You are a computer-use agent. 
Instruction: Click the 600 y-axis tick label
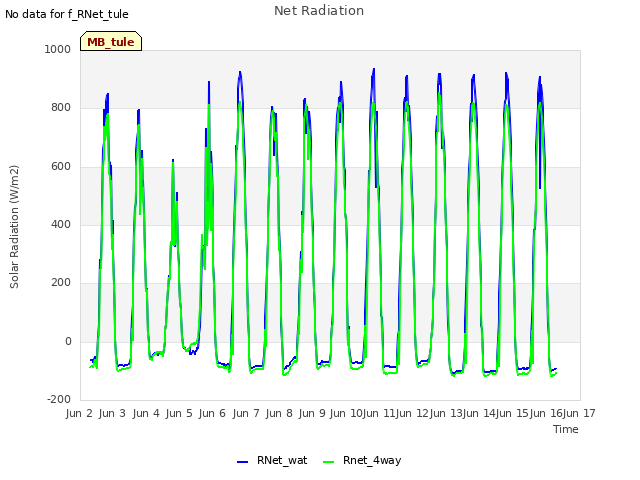click(x=61, y=166)
